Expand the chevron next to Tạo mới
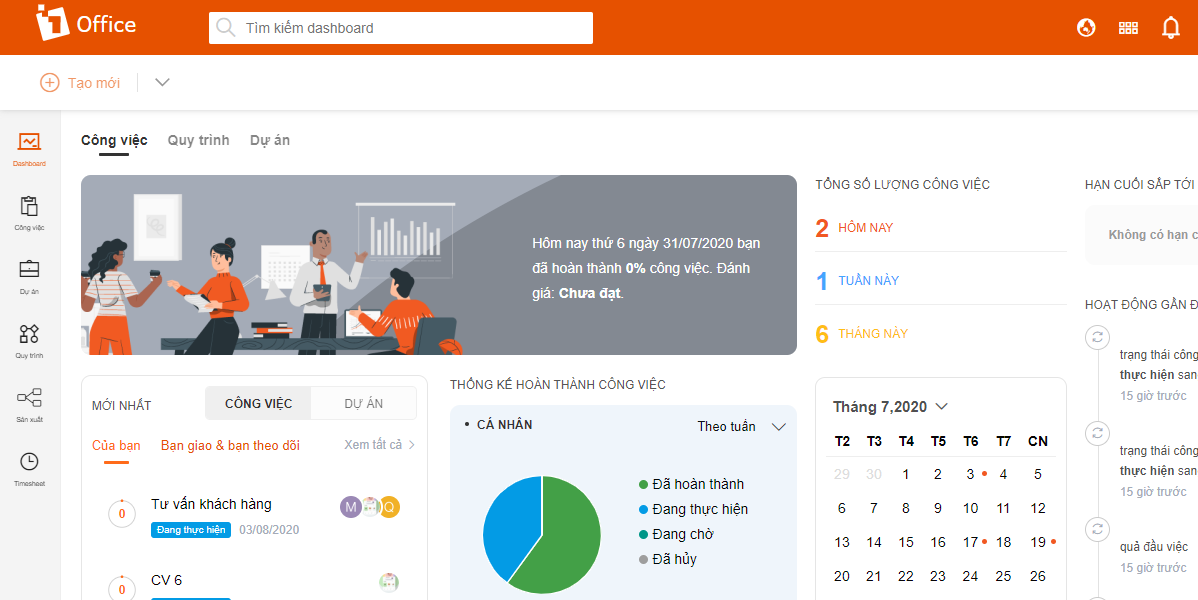The image size is (1198, 600). tap(163, 82)
